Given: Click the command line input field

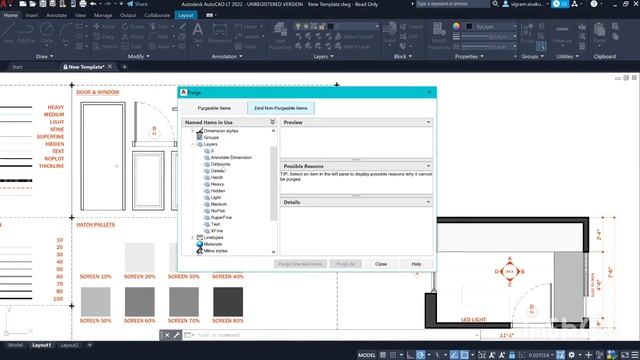Looking at the screenshot, I should pos(335,335).
